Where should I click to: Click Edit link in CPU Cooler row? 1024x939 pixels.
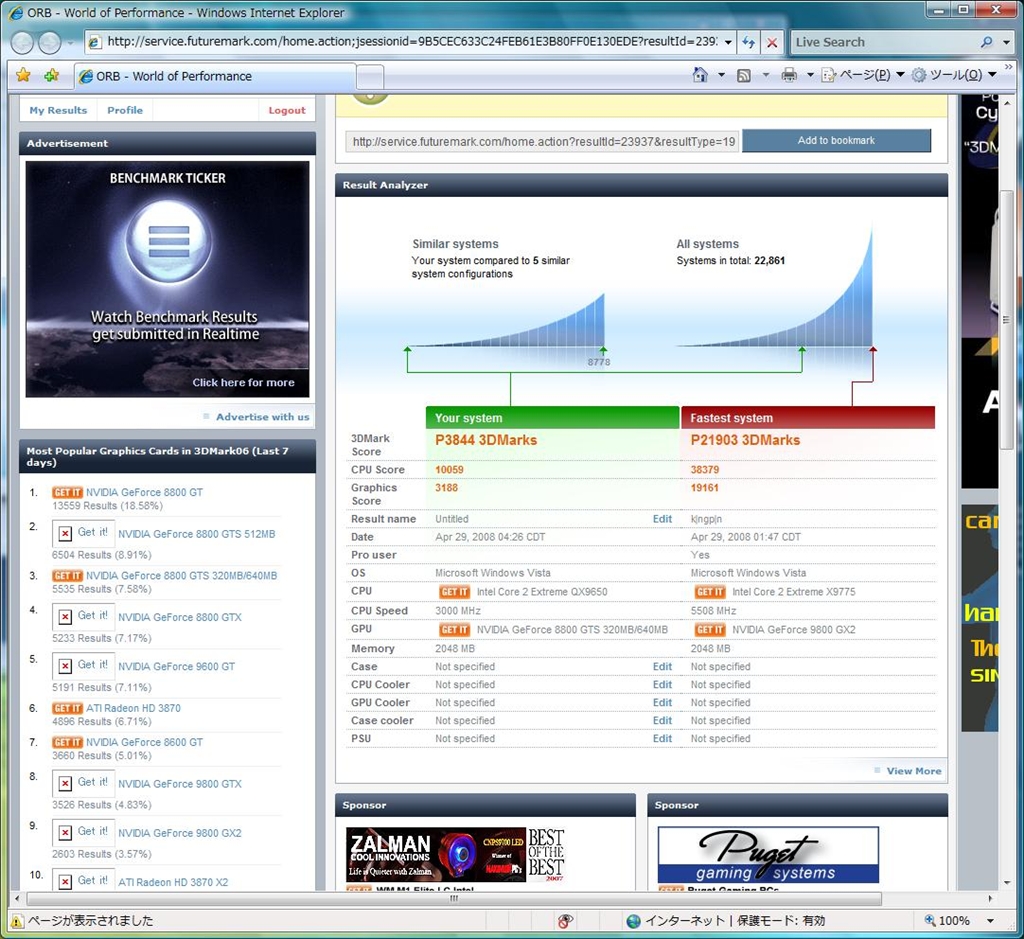click(662, 684)
